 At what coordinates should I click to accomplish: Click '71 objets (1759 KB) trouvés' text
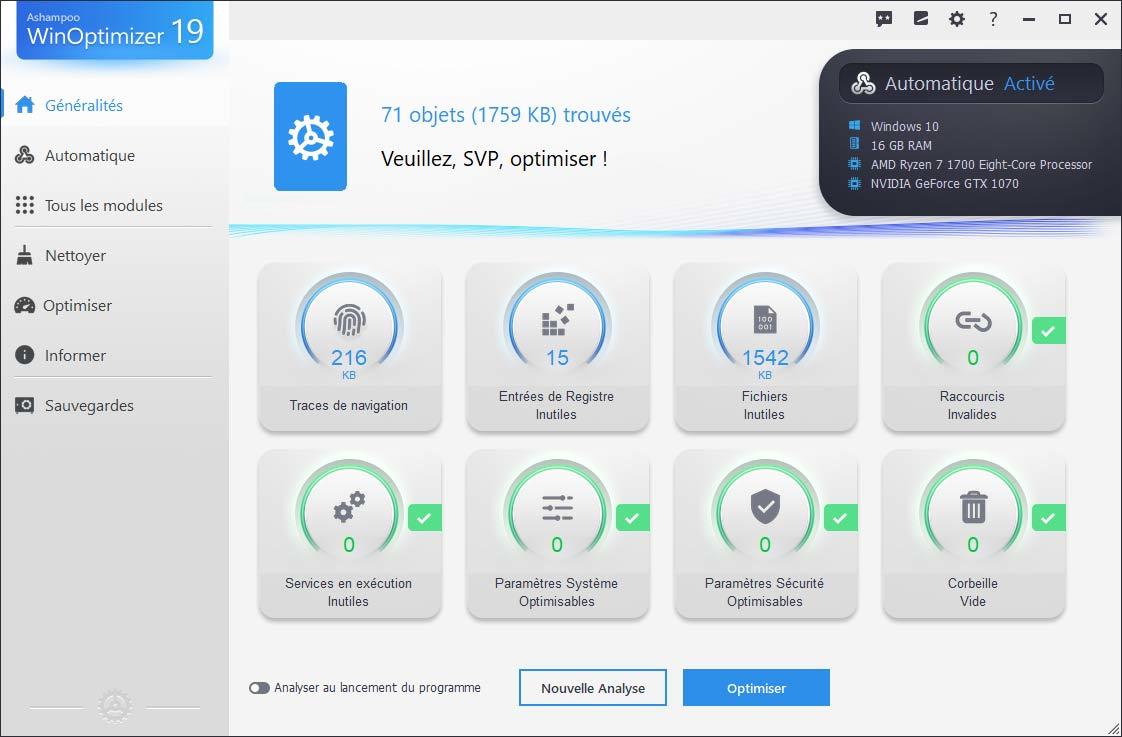tap(506, 115)
